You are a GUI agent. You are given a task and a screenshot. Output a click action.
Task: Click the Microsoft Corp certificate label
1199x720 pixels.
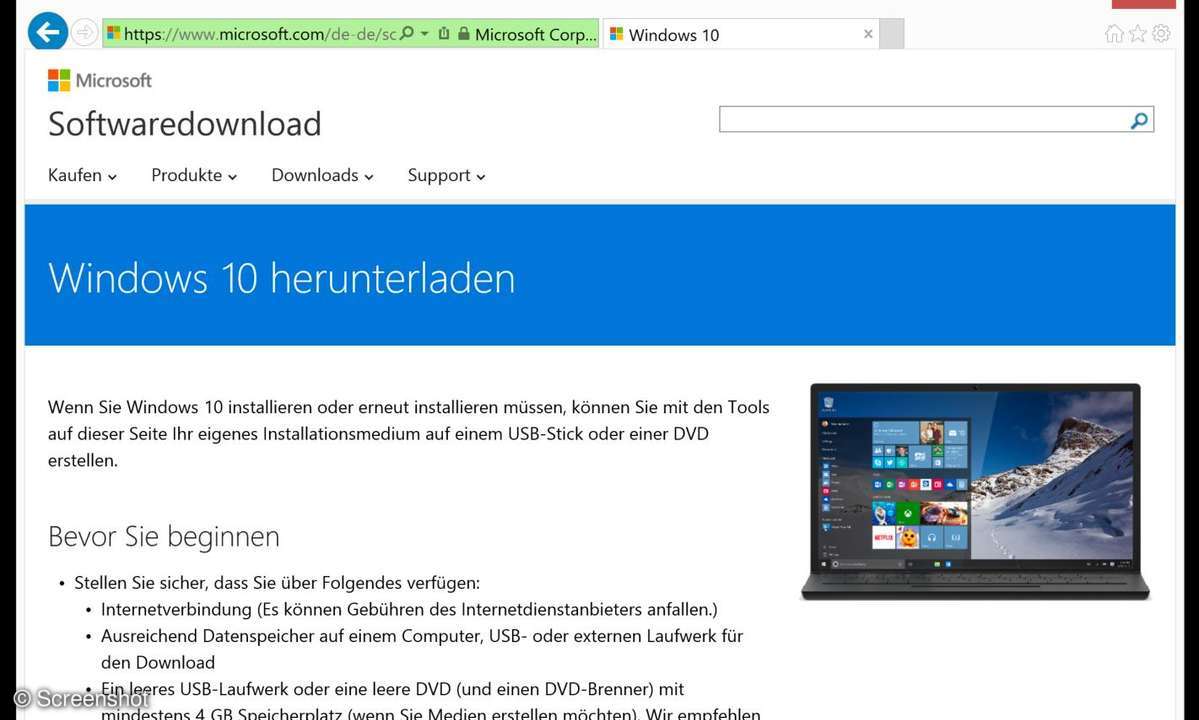535,34
